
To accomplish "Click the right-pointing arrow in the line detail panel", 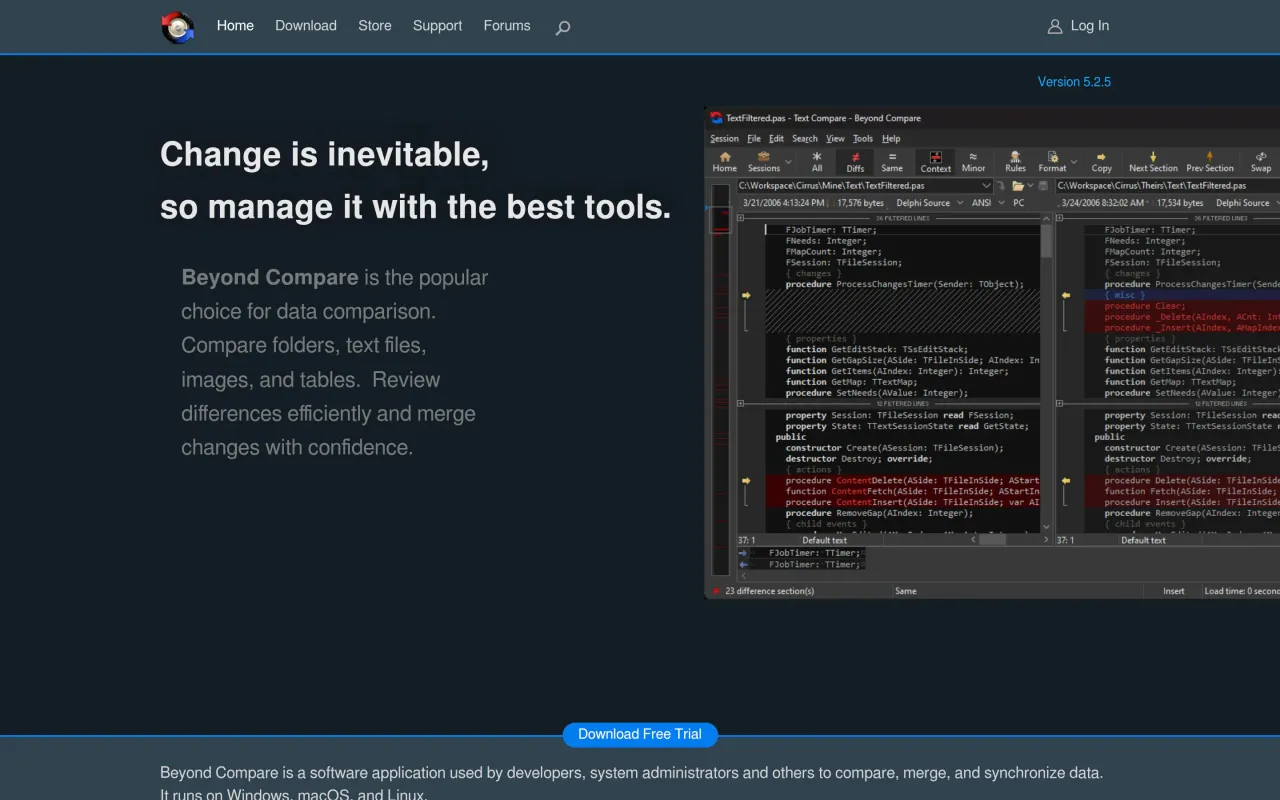I will pos(743,553).
